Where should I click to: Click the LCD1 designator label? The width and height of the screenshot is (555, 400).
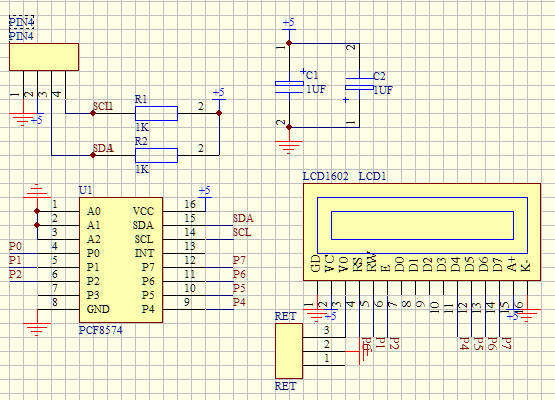click(372, 176)
